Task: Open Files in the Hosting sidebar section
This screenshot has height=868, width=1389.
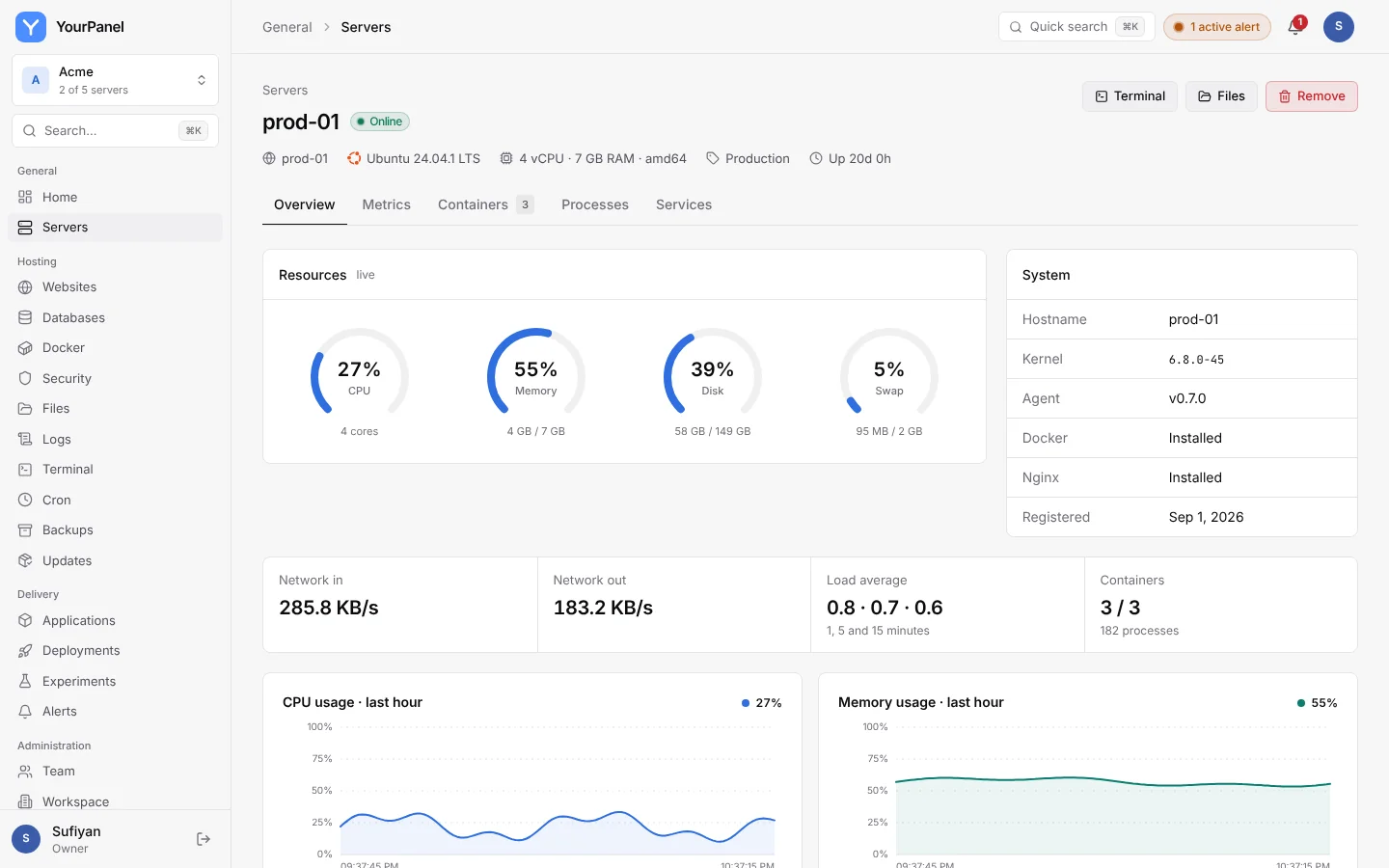Action: click(115, 409)
